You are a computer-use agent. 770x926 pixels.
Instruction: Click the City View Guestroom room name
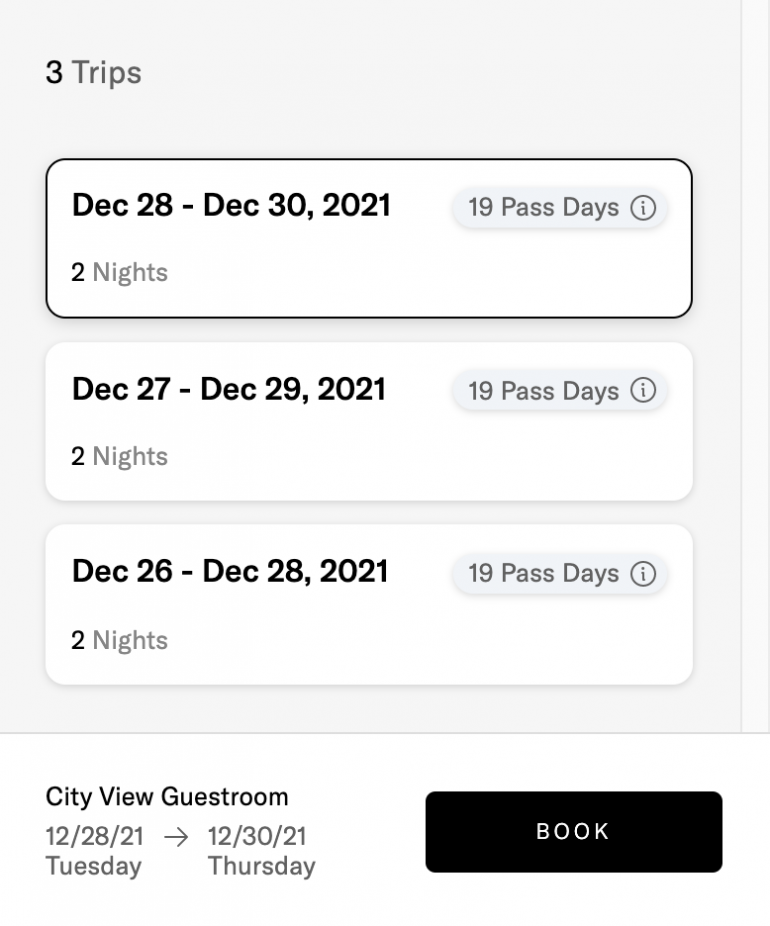167,797
